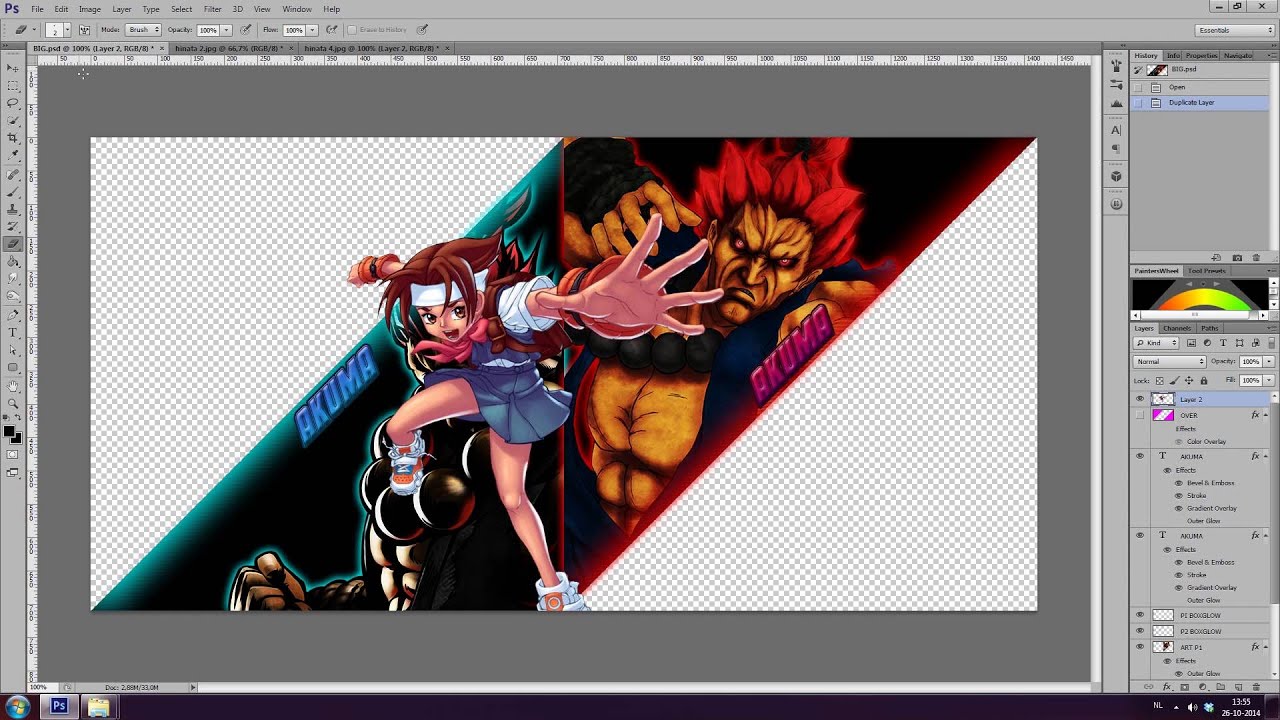The width and height of the screenshot is (1280, 720).
Task: Click the Color Overlay effect label
Action: click(x=1207, y=441)
